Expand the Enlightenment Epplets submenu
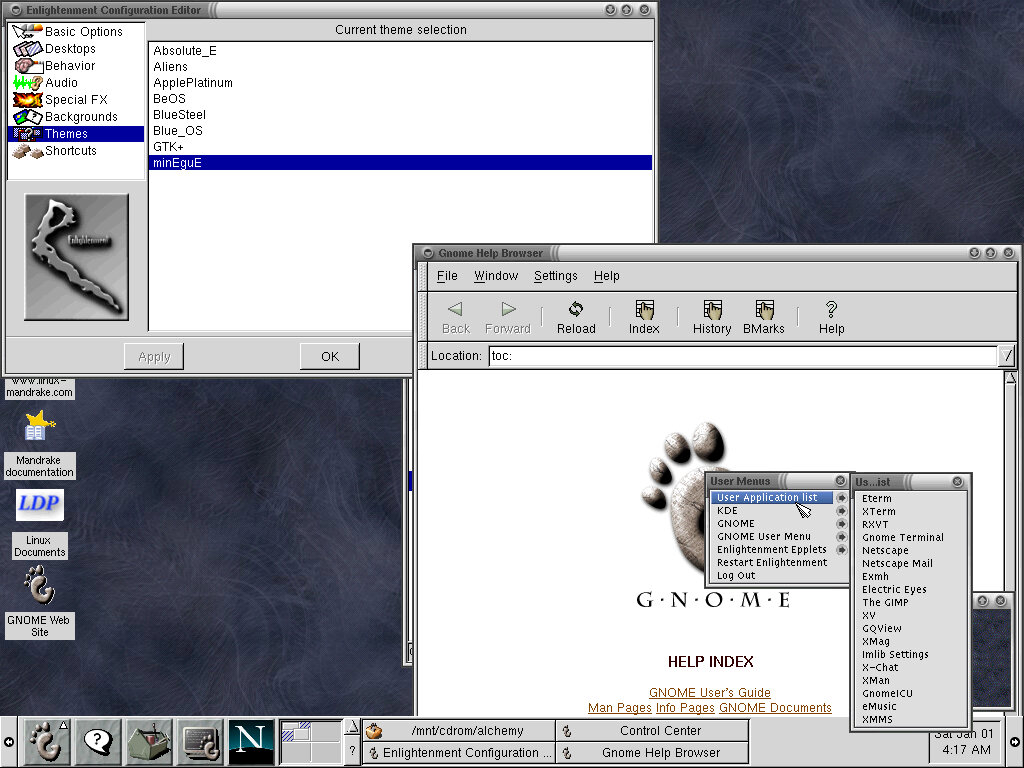 pyautogui.click(x=841, y=550)
